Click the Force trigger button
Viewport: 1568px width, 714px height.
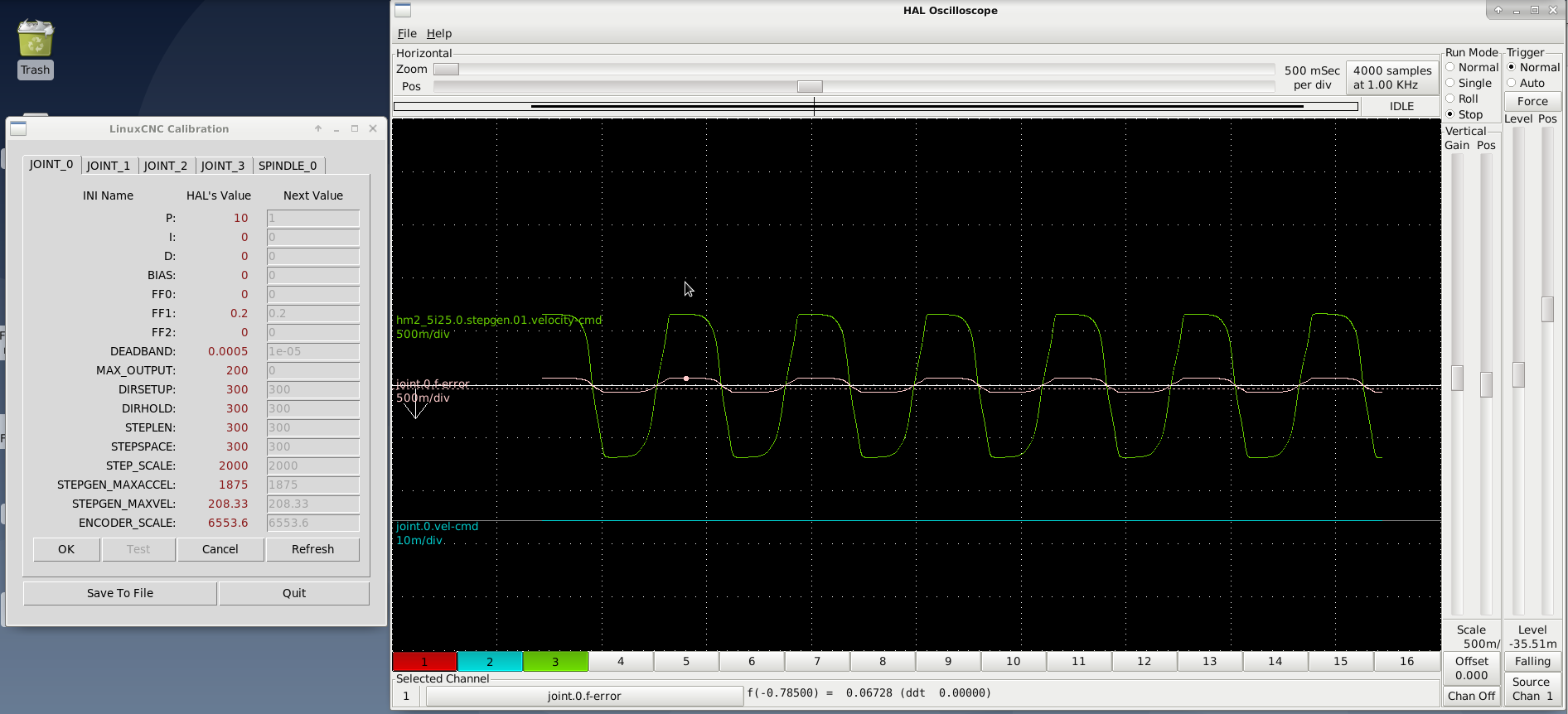pyautogui.click(x=1532, y=101)
